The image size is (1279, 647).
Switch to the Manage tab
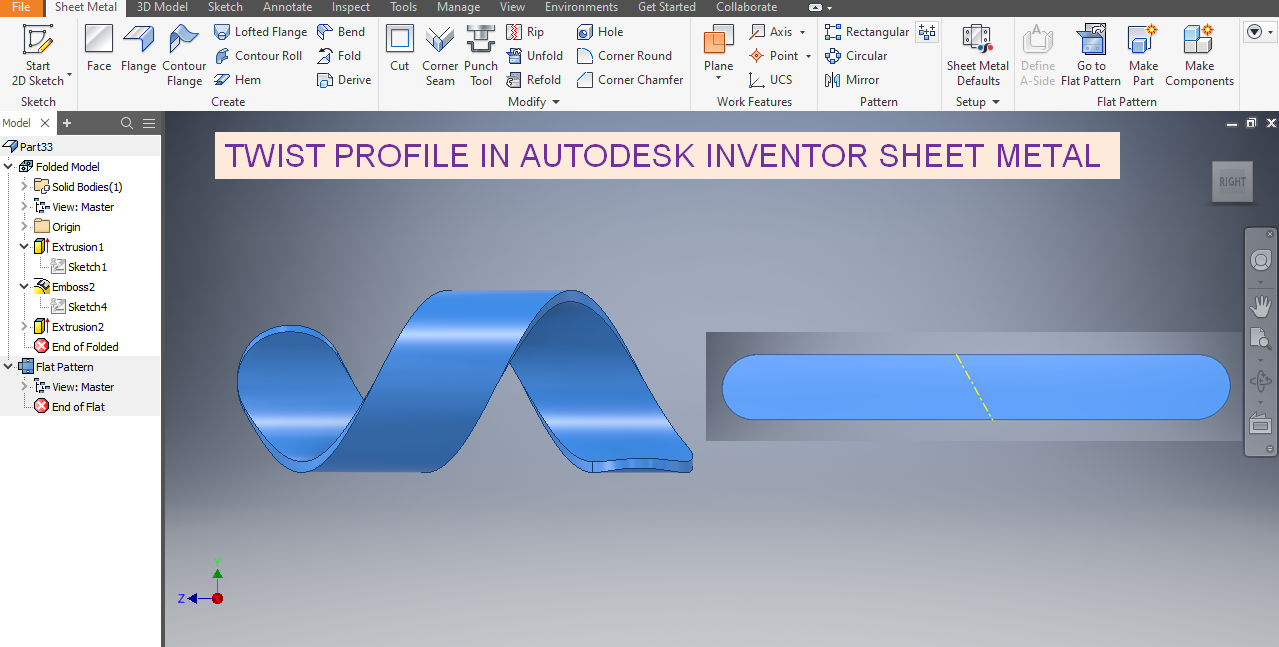click(459, 7)
